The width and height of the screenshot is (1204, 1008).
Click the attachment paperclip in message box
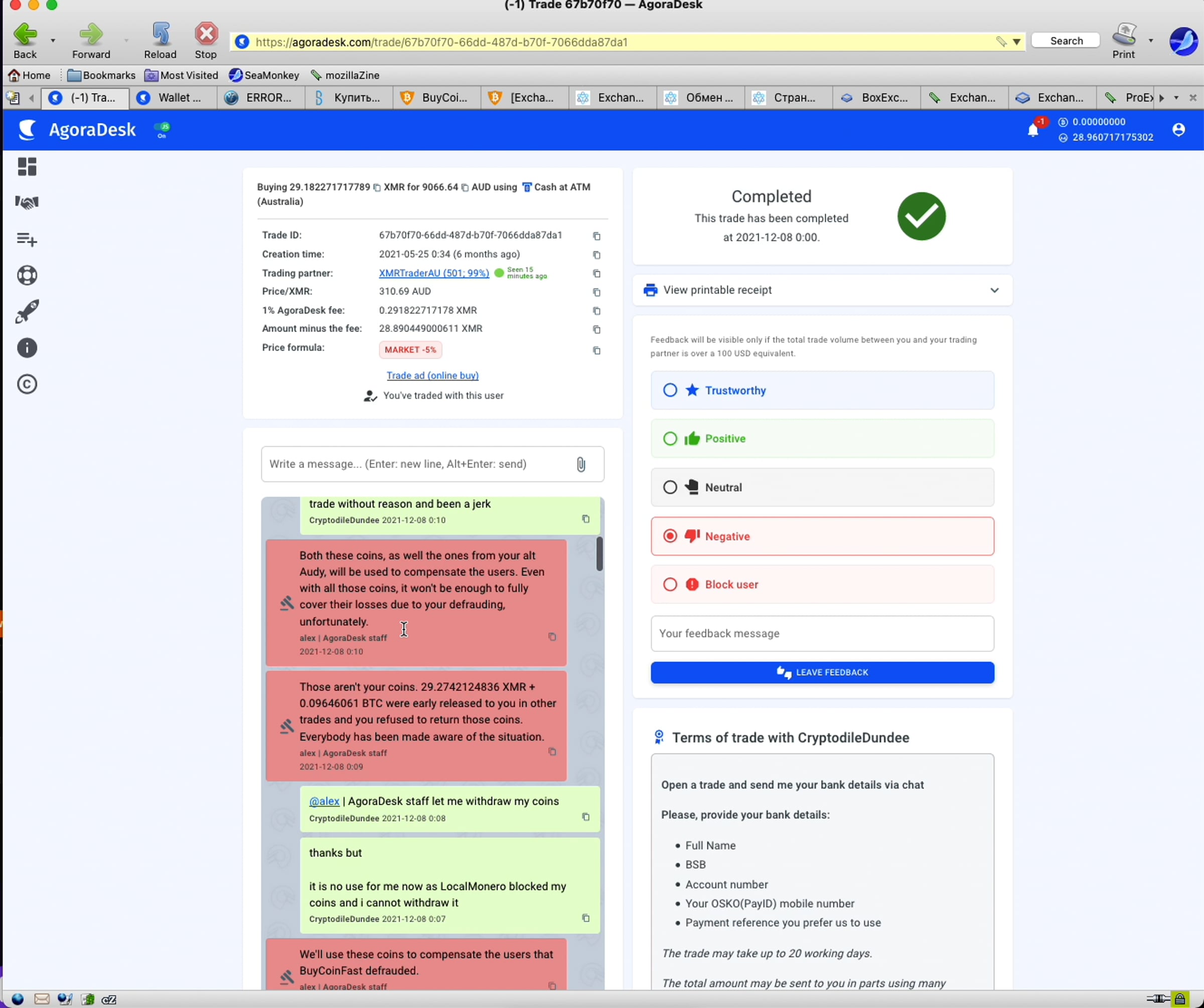click(x=581, y=464)
